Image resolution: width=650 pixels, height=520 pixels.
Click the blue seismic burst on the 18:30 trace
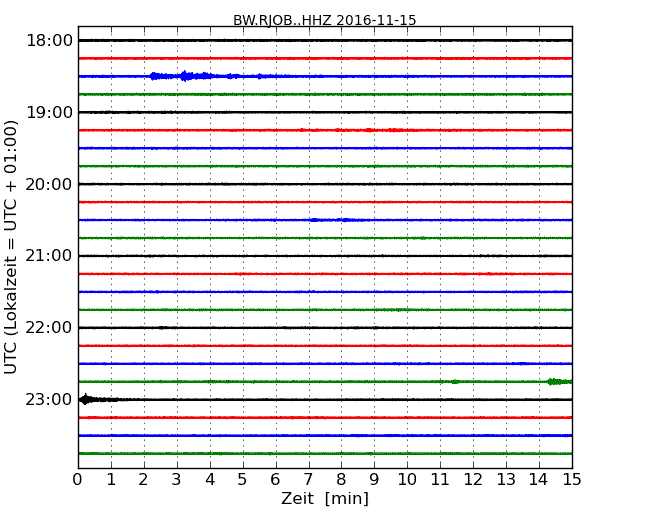[x=182, y=76]
